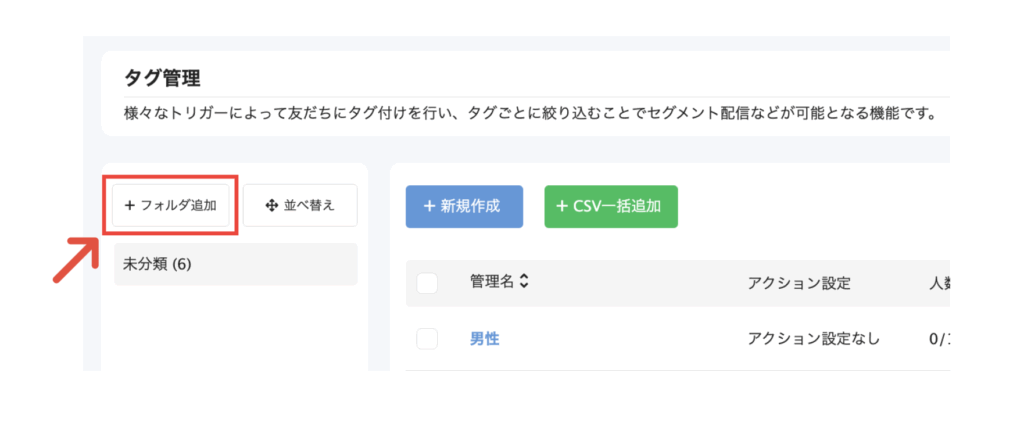Image resolution: width=1024 pixels, height=437 pixels.
Task: Click the partially visible 人数 column header
Action: 939,283
